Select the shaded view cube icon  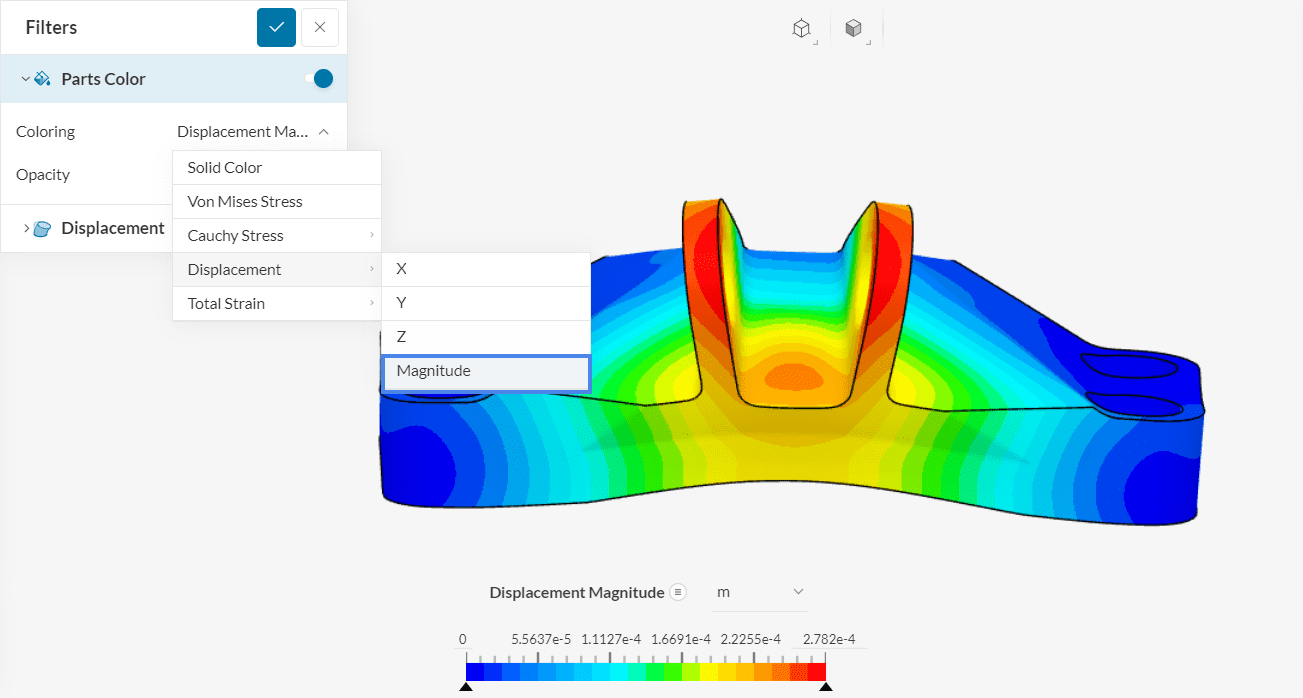click(x=855, y=28)
